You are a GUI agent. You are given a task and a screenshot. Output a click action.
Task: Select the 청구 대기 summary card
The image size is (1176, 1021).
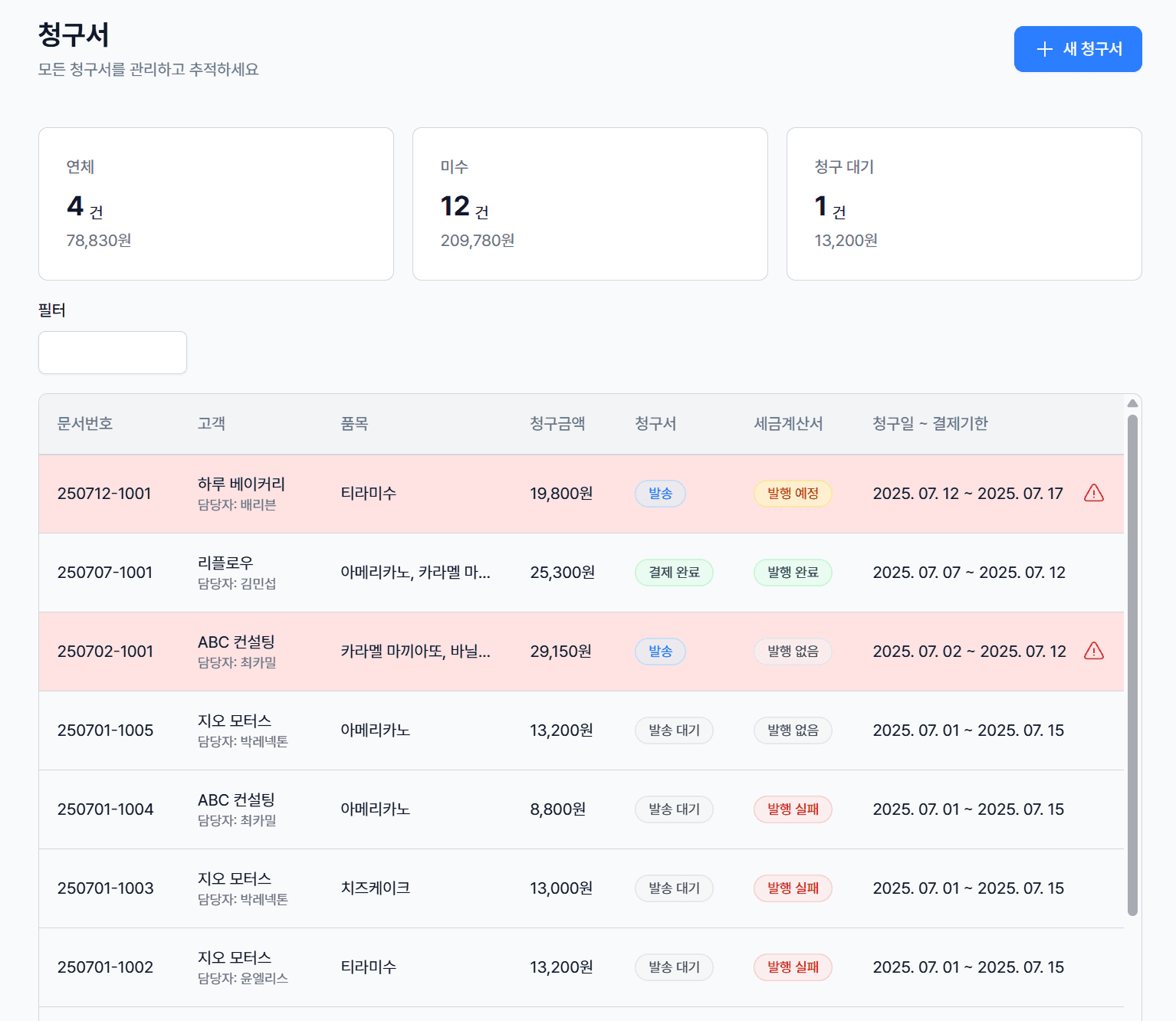[x=964, y=204]
